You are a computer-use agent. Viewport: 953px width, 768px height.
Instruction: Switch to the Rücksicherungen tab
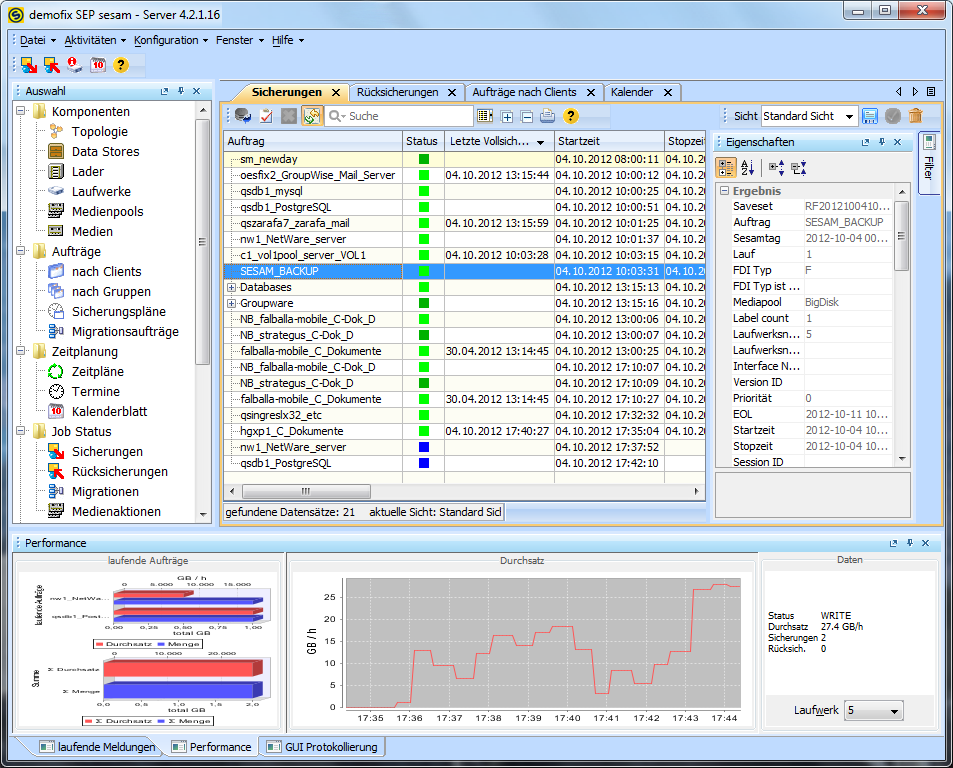click(x=397, y=92)
